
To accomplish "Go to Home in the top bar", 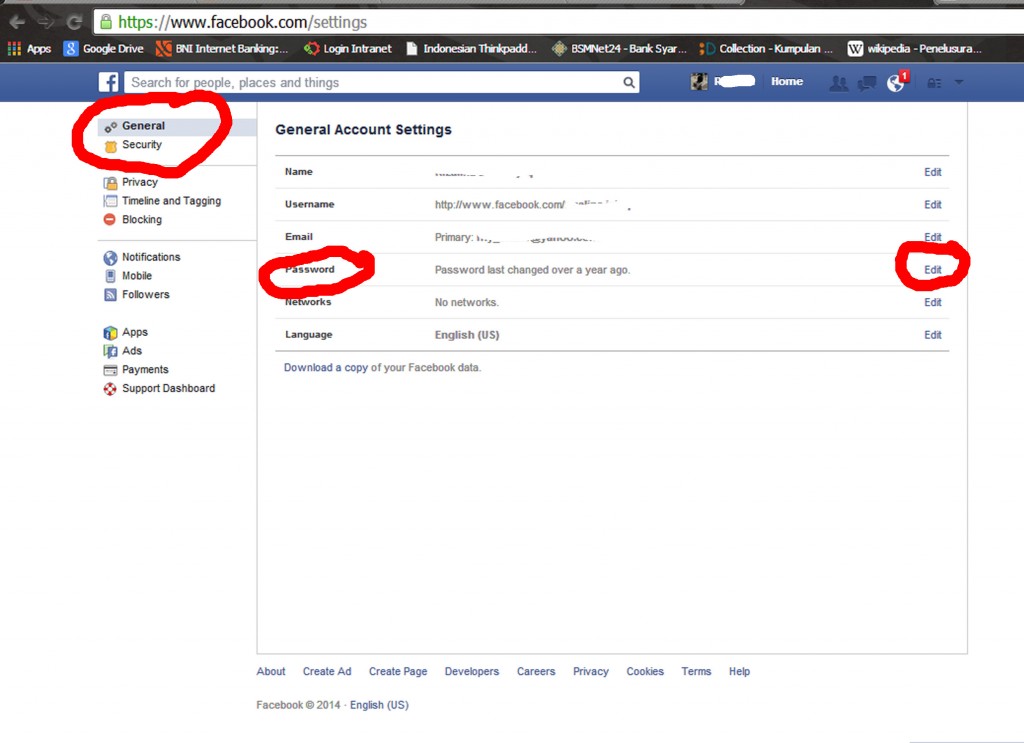I will click(786, 82).
